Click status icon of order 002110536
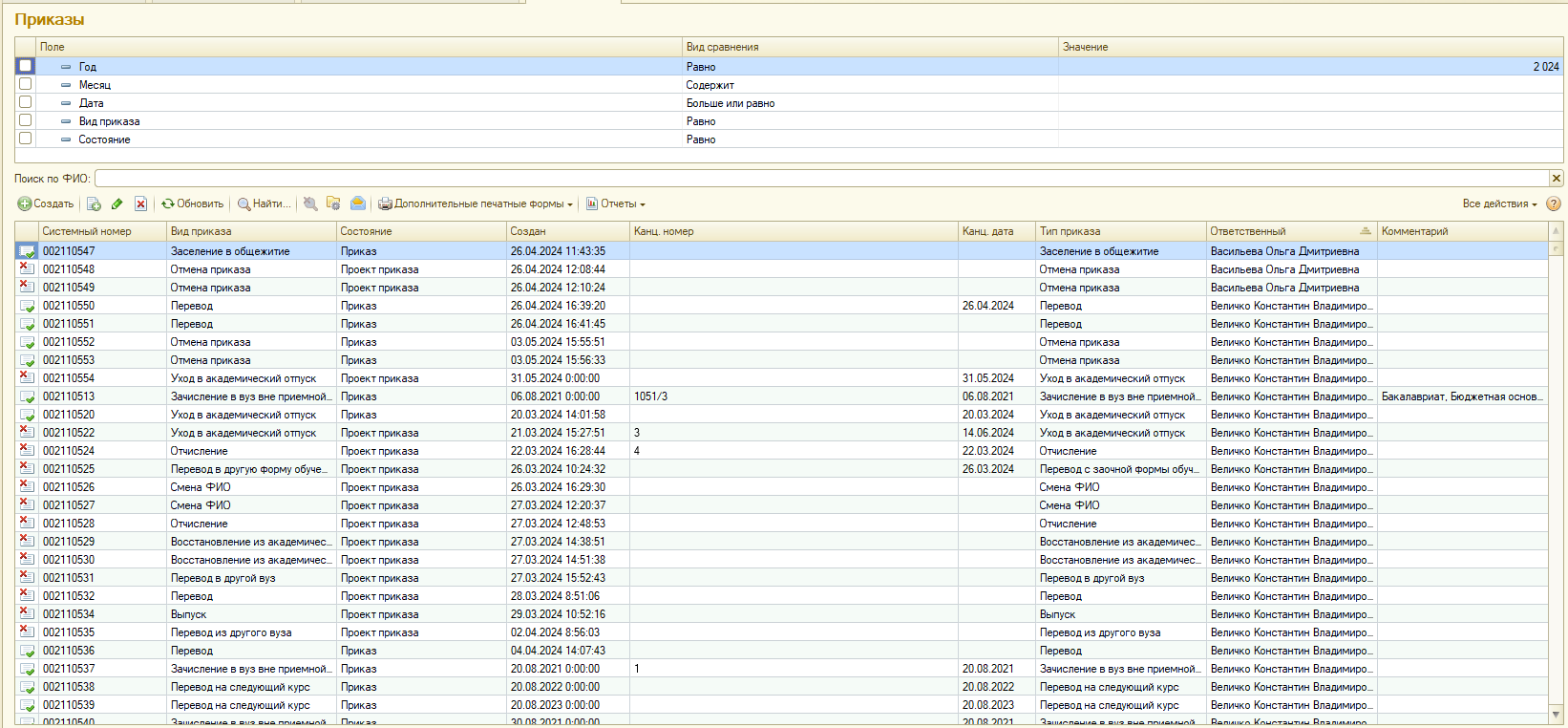 [x=27, y=651]
